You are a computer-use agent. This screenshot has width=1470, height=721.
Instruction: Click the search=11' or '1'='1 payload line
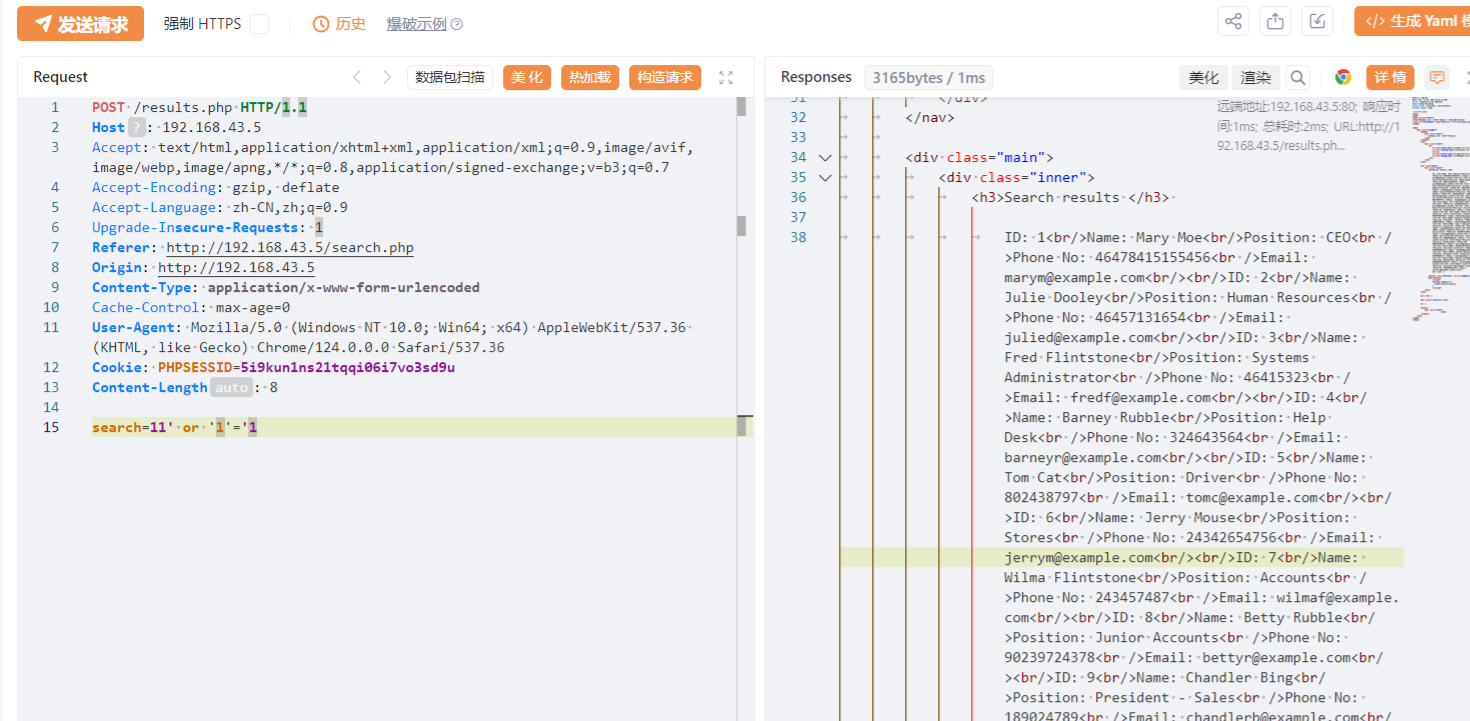175,427
